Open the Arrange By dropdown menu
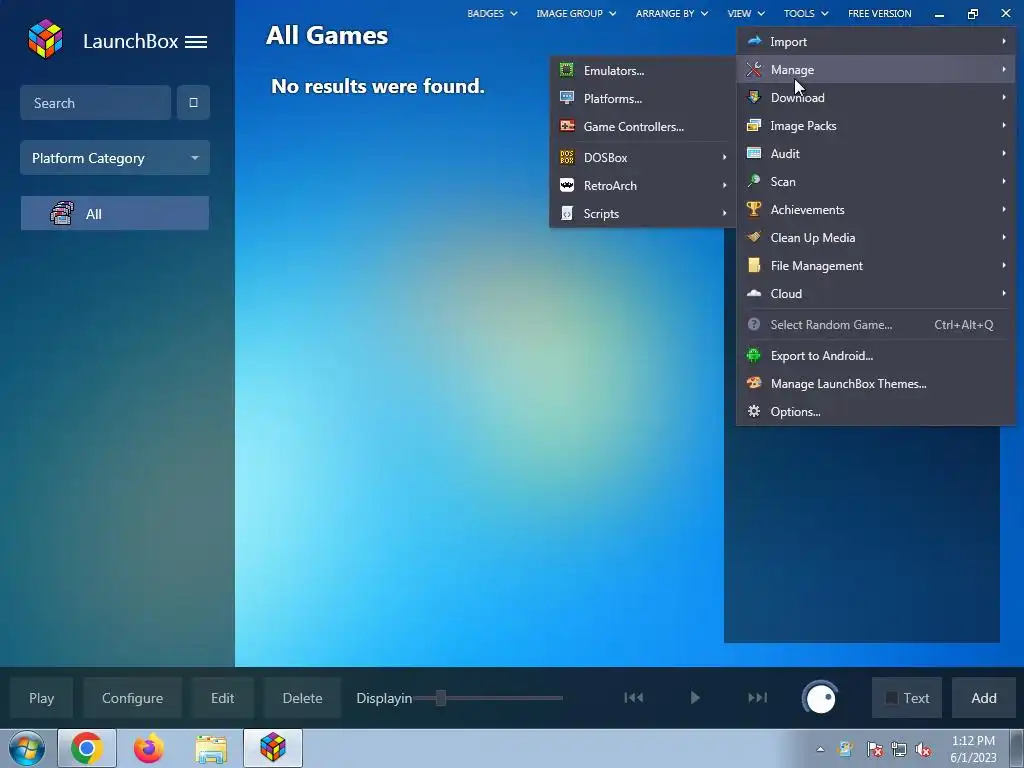1024x768 pixels. [x=671, y=13]
